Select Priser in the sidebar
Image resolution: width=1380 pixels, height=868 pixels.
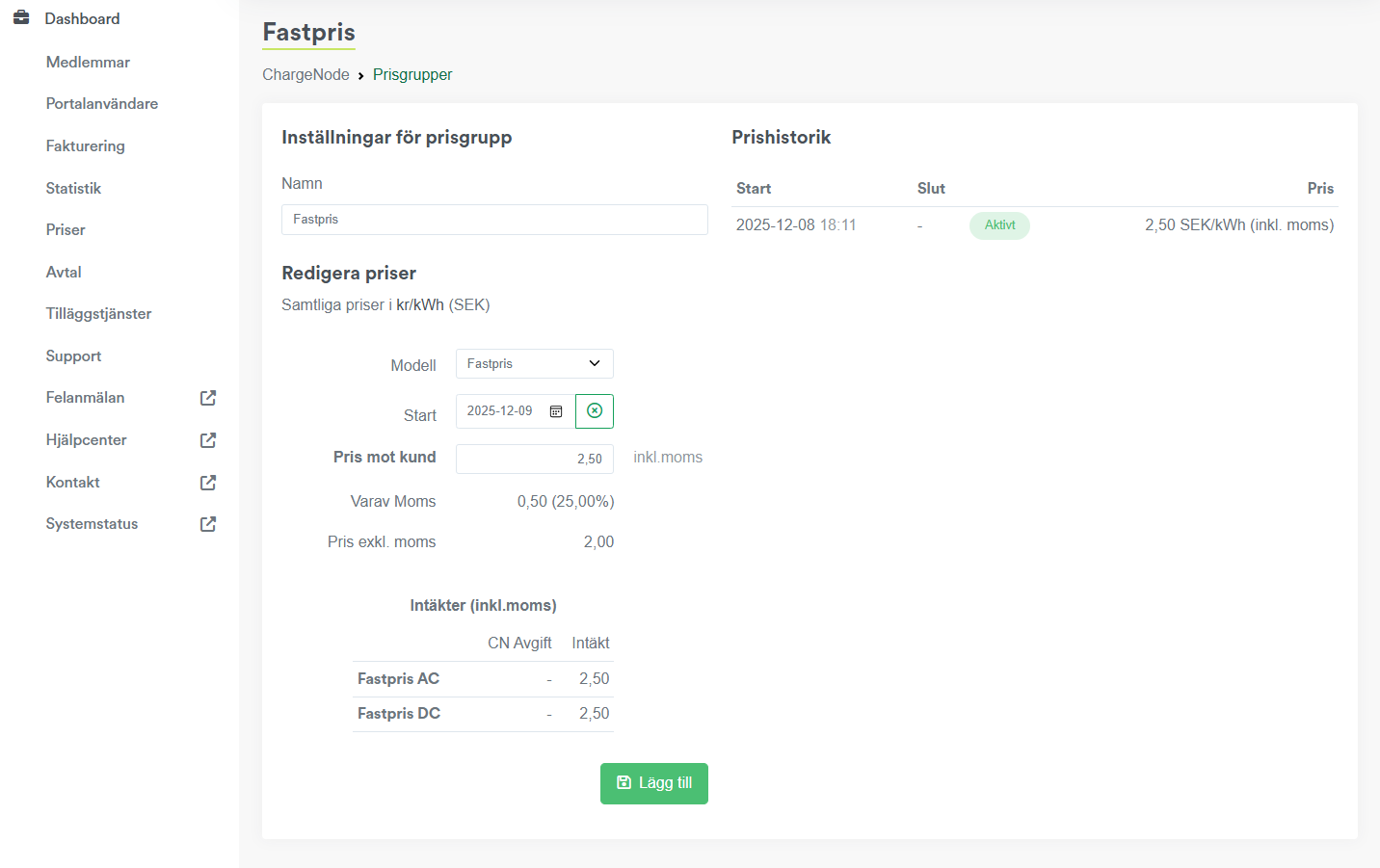coord(66,230)
